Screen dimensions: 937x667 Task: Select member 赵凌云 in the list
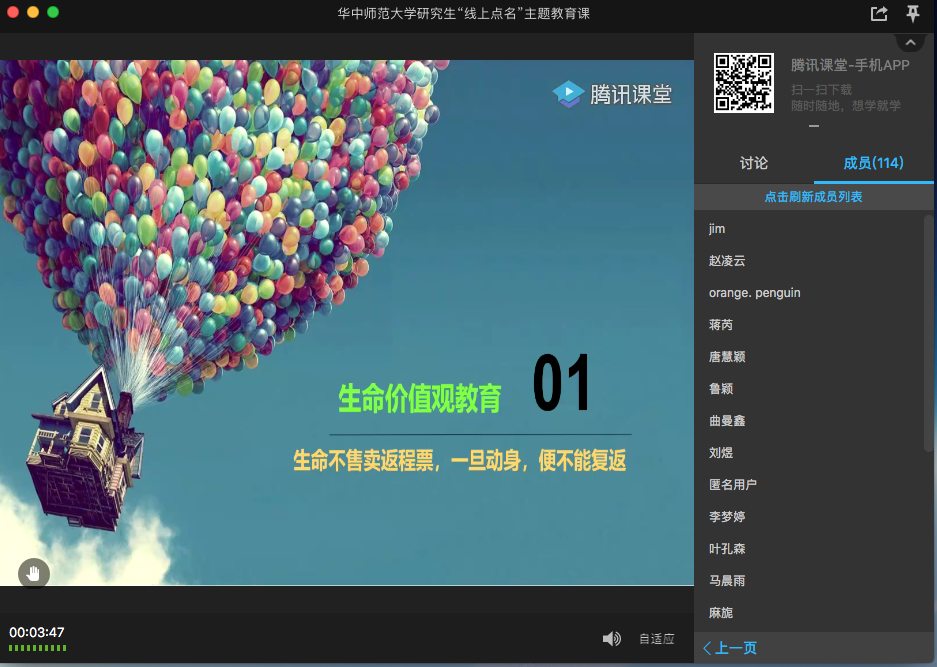point(727,261)
